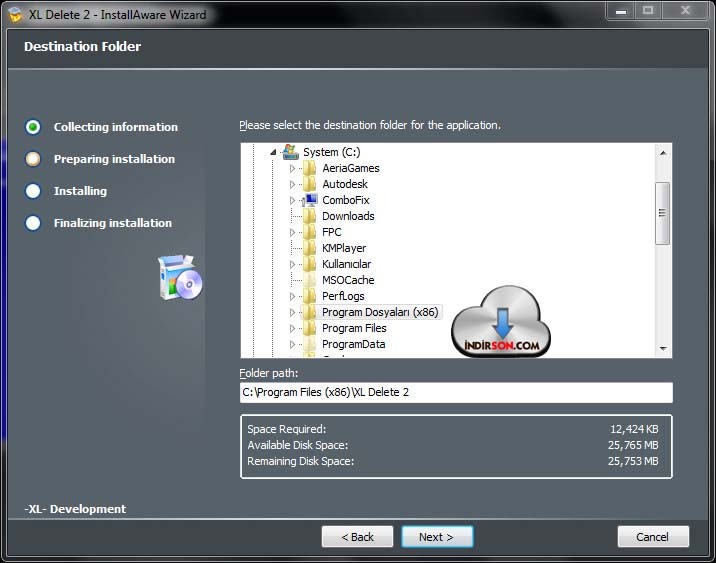
Task: Close the XL Delete 2 wizard window
Action: click(x=685, y=11)
